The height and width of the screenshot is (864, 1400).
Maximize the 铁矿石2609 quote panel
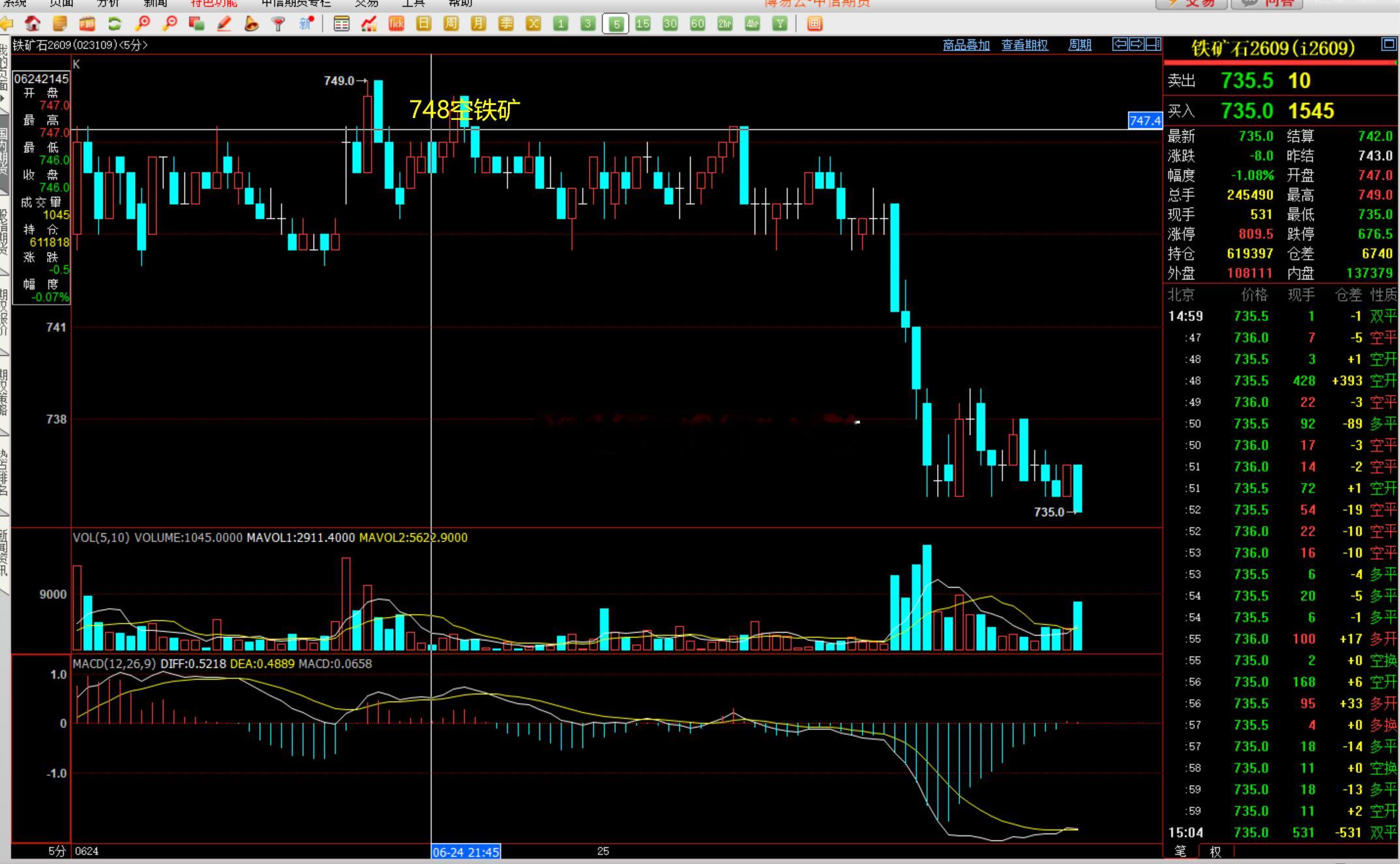click(x=1389, y=44)
